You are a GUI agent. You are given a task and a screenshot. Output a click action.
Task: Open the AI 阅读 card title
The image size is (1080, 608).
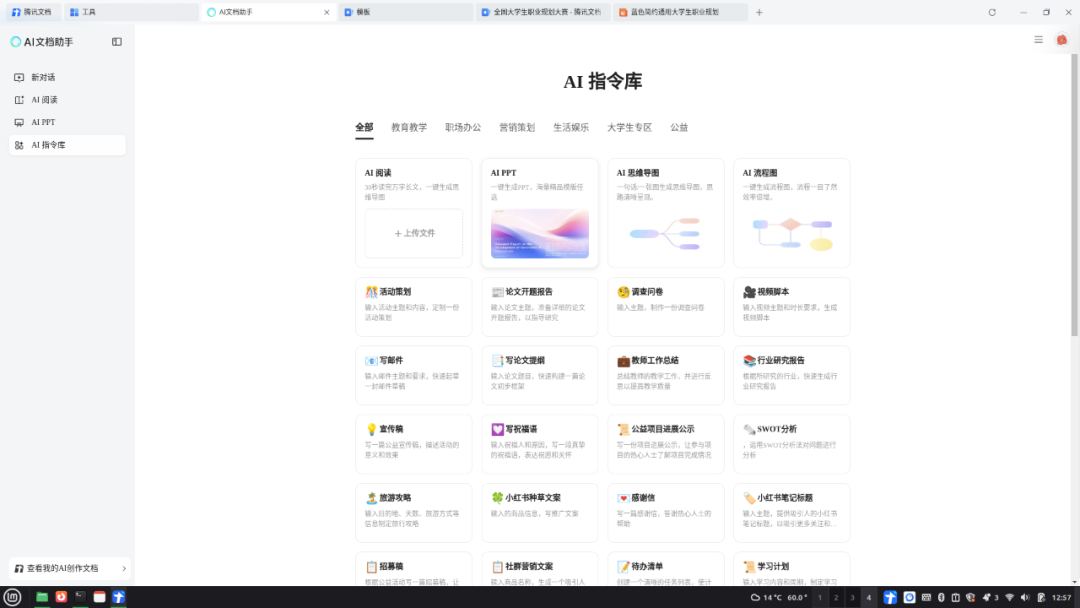pyautogui.click(x=378, y=173)
